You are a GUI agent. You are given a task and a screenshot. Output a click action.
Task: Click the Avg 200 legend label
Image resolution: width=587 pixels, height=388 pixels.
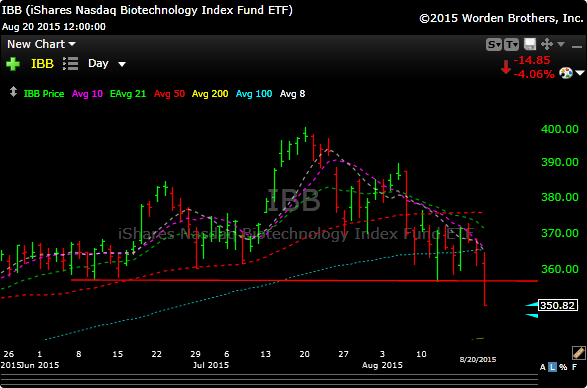point(210,94)
